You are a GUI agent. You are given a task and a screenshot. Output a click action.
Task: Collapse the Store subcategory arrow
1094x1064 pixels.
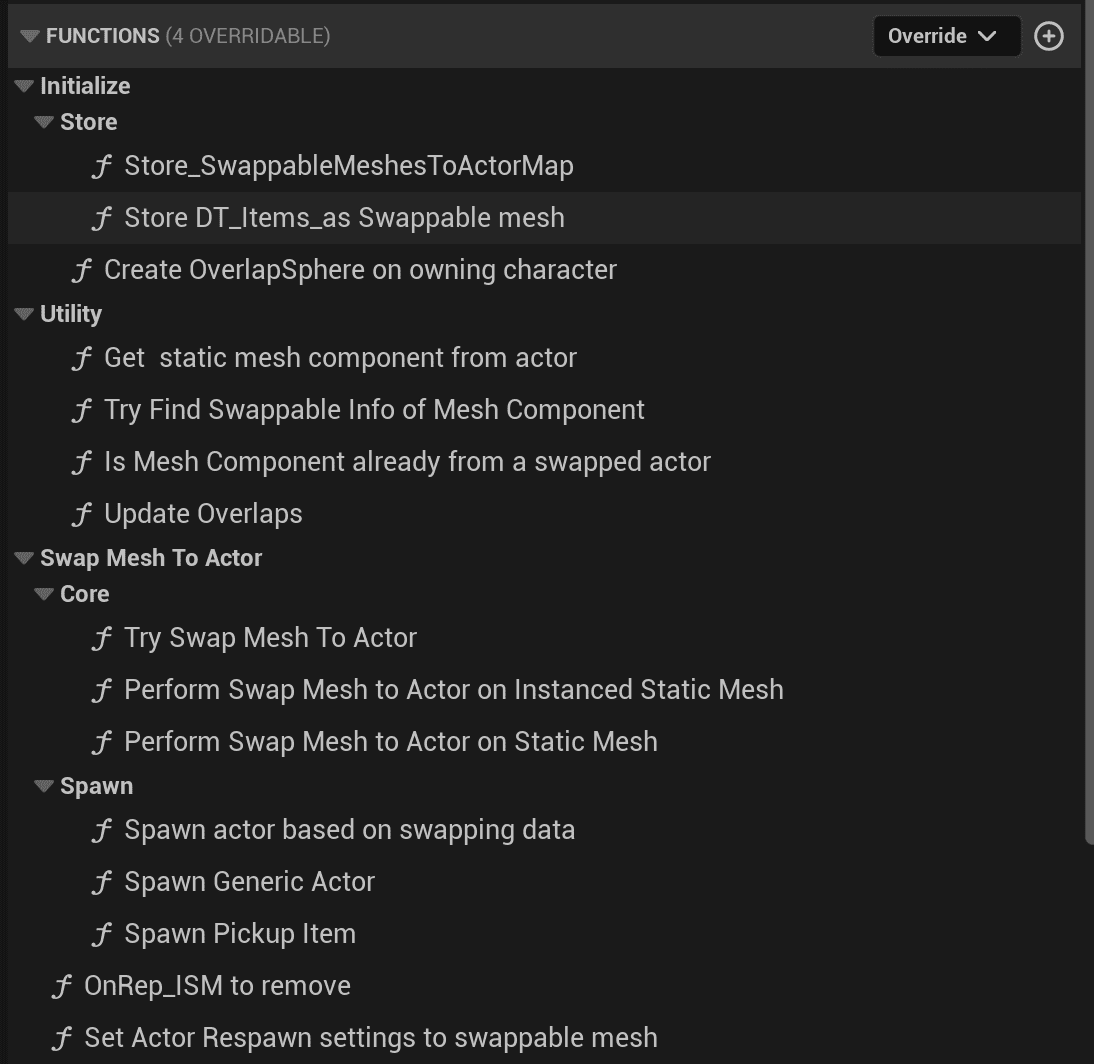tap(44, 122)
